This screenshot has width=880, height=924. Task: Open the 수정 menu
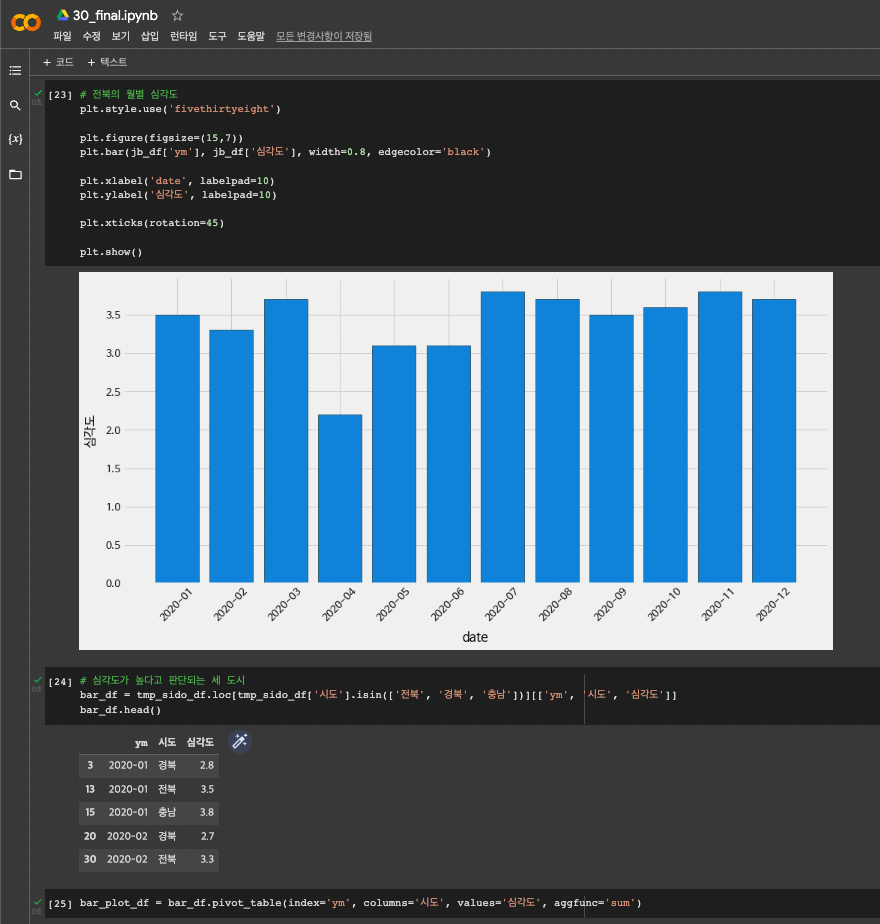(91, 36)
